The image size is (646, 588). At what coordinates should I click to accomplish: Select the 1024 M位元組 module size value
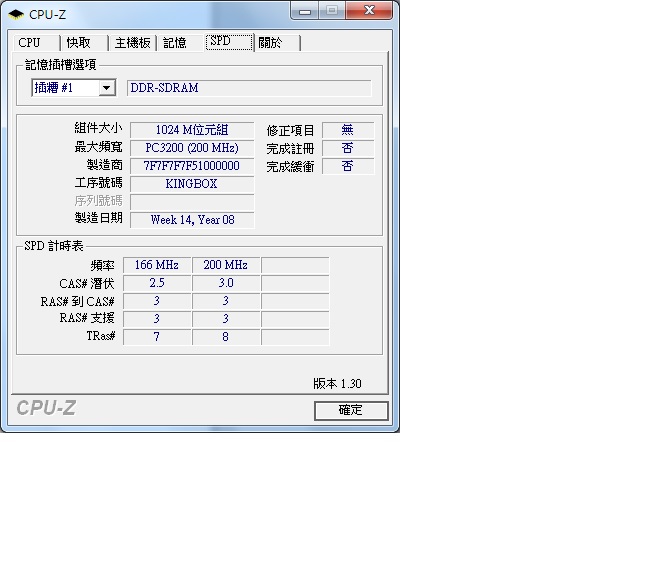pos(192,130)
